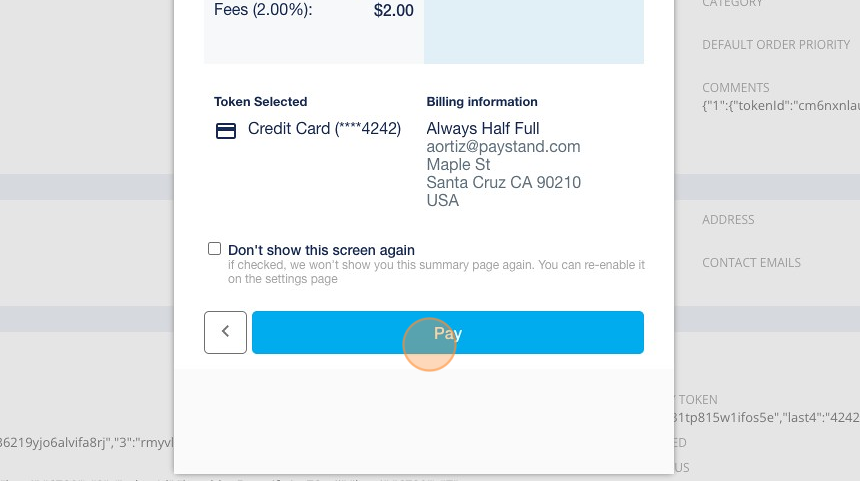Click the settings page helper text
This screenshot has height=481, width=860.
(436, 271)
